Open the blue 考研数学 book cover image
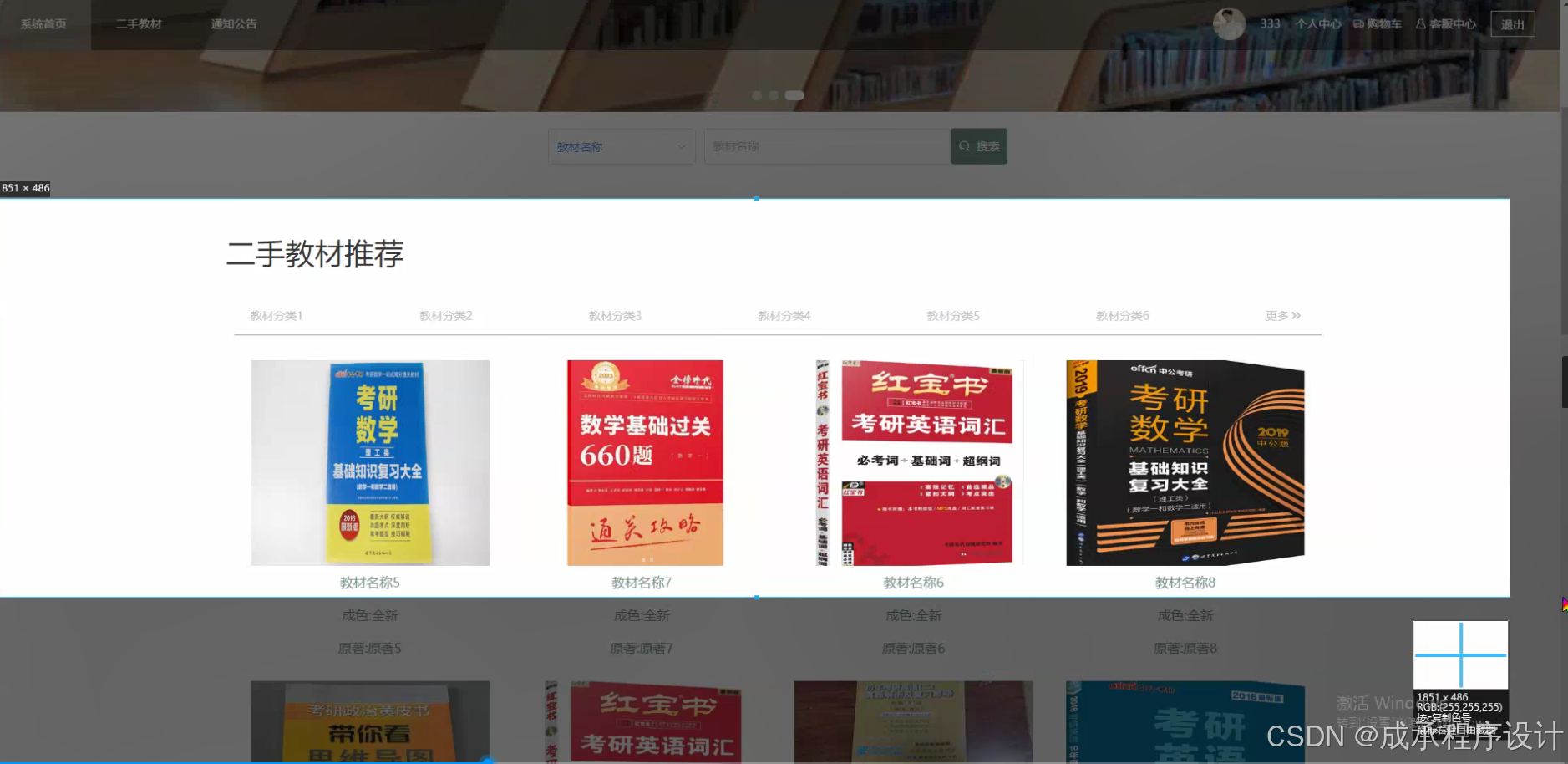1568x764 pixels. point(370,463)
